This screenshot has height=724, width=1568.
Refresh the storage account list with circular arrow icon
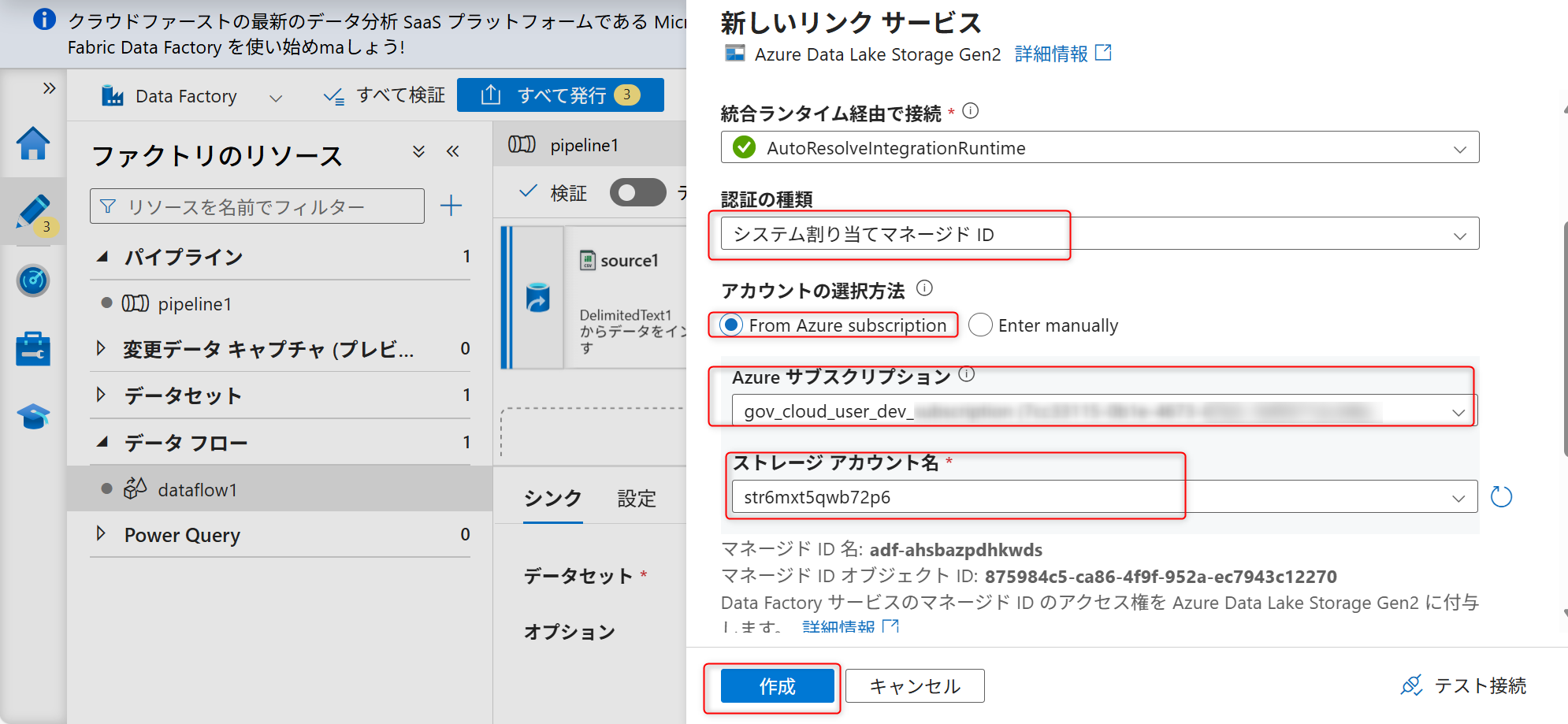1501,496
